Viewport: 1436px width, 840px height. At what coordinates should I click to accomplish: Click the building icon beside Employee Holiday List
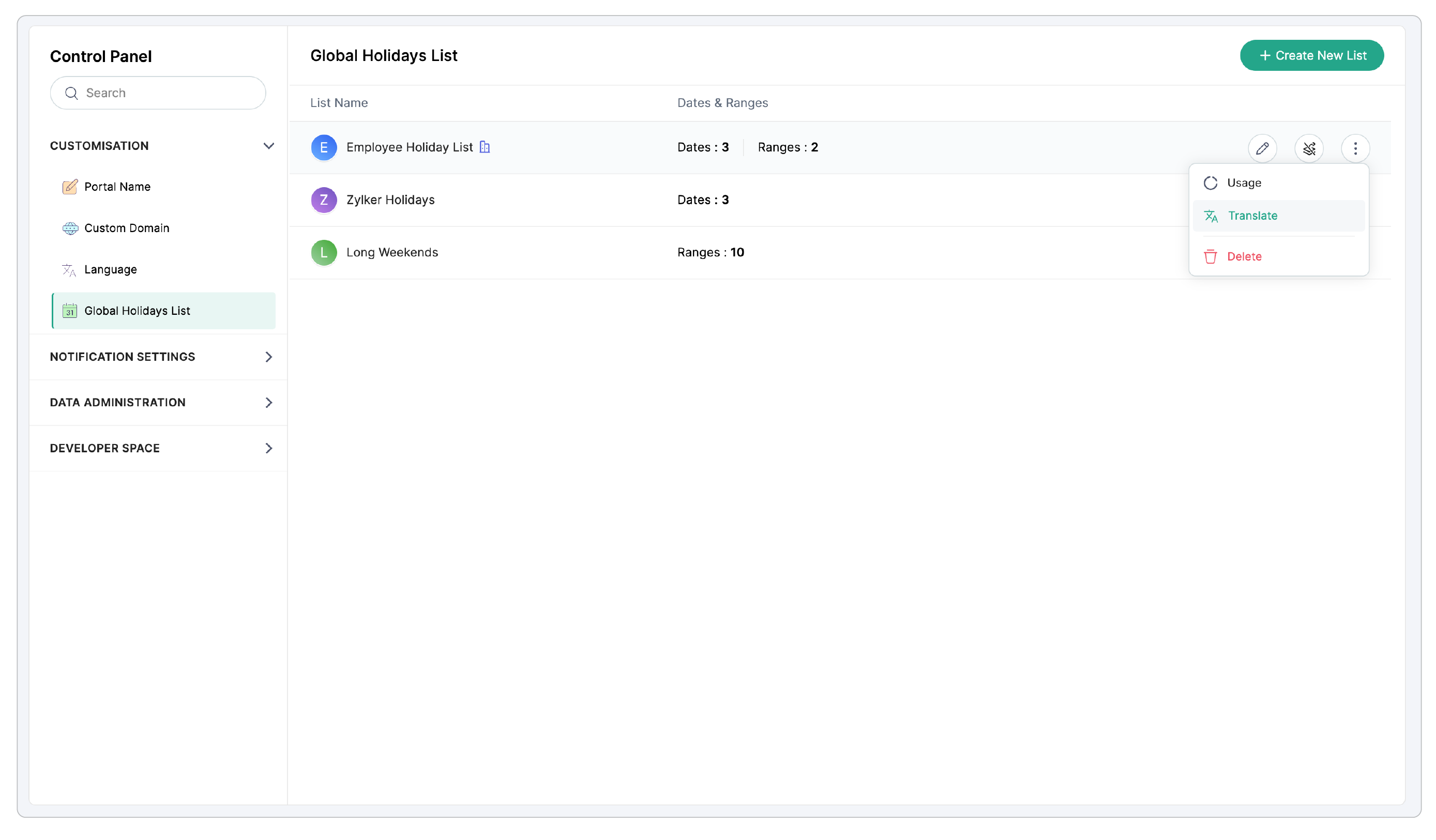pos(485,147)
